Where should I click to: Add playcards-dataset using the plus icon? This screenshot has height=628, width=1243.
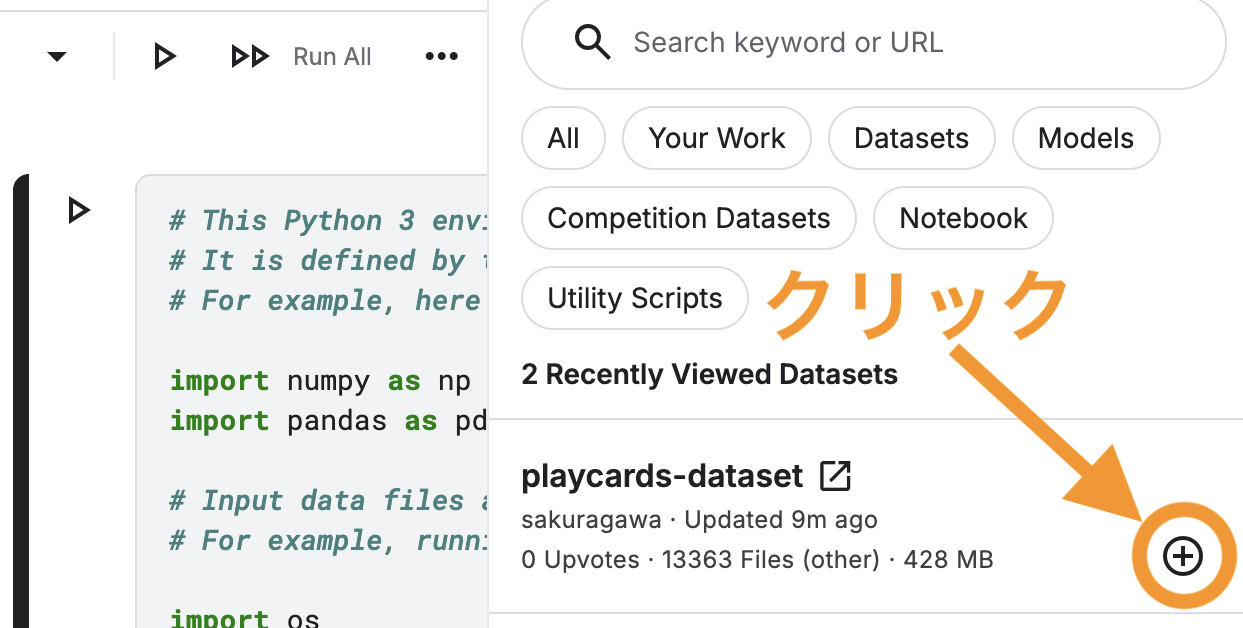point(1184,557)
